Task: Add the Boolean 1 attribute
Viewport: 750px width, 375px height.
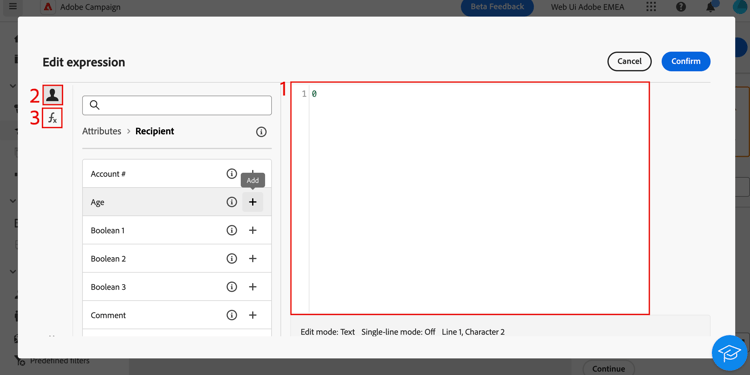Action: (253, 231)
